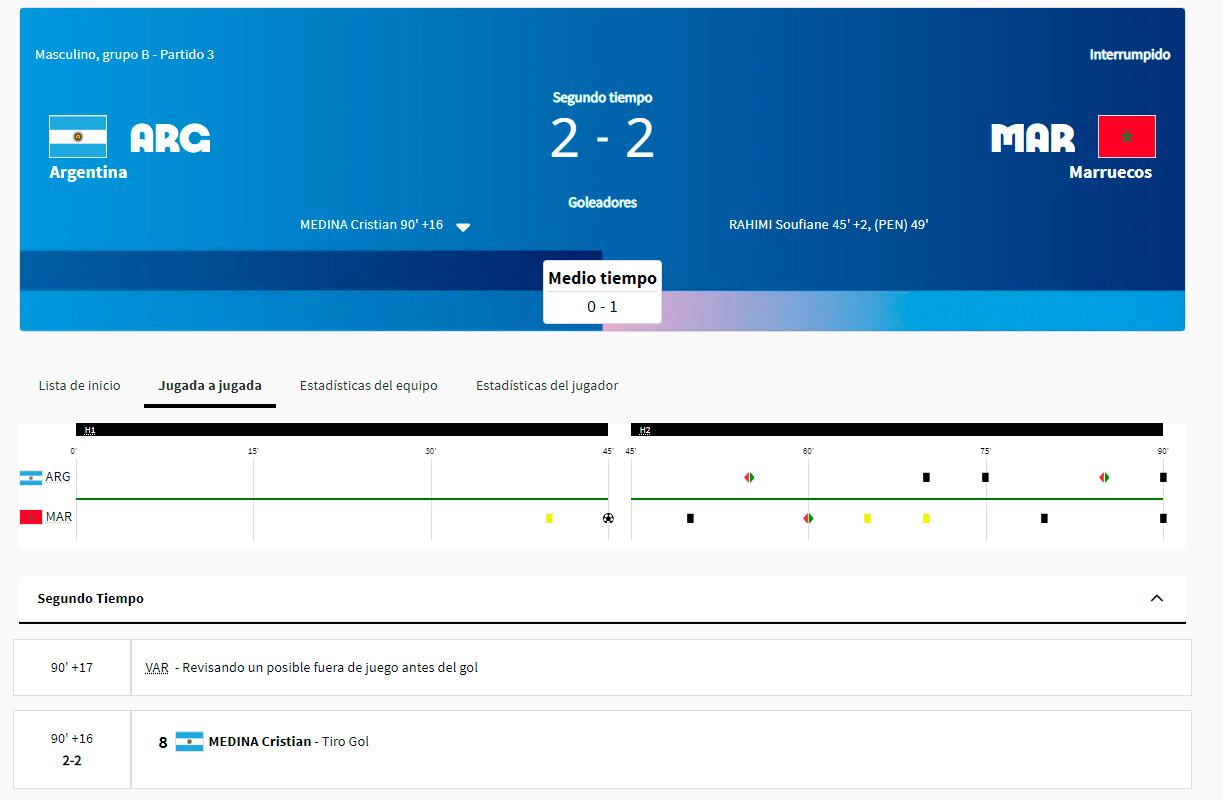
Task: Click Morocco's goal ball icon at 45'
Action: (608, 518)
